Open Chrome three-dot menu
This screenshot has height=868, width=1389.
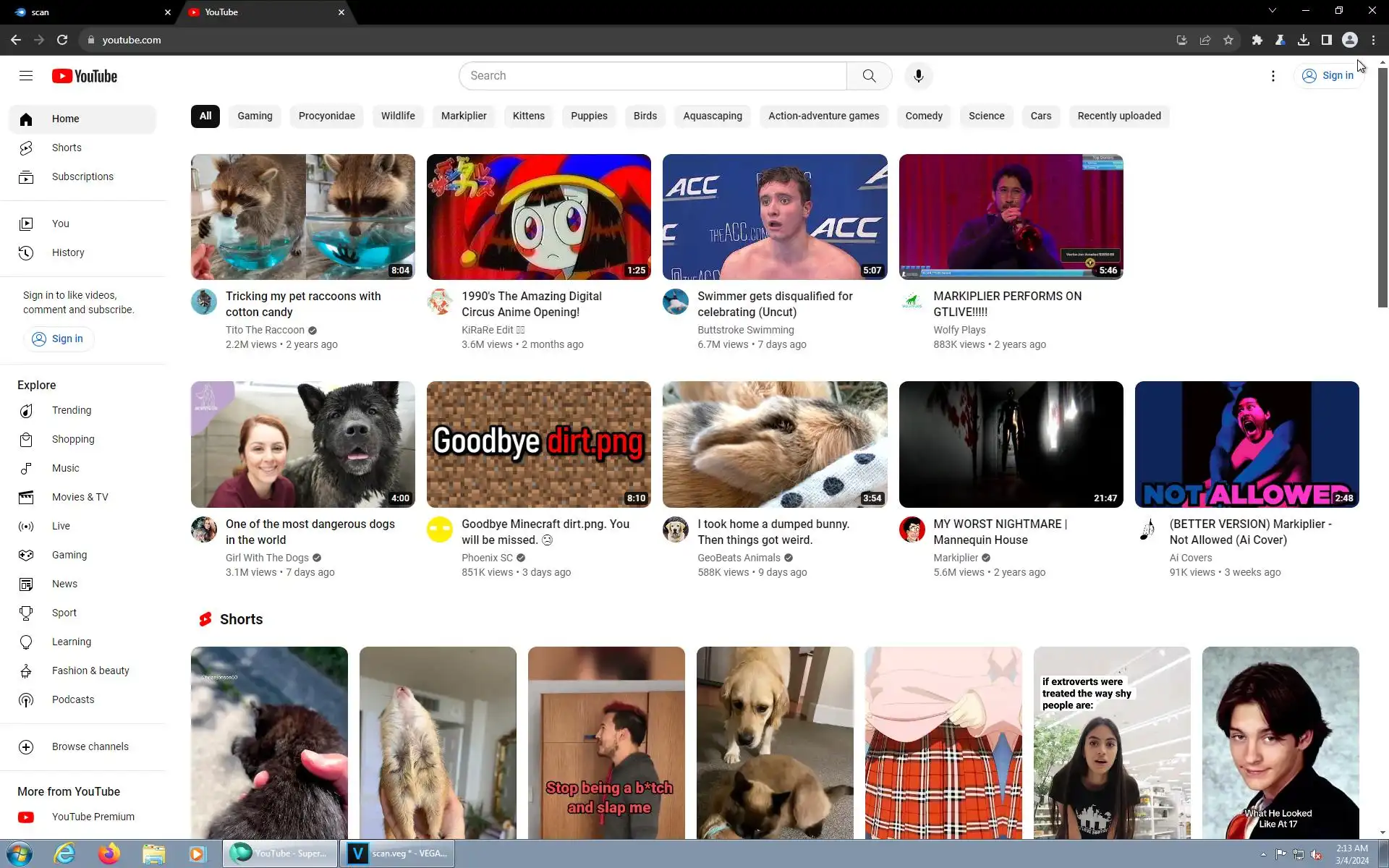pyautogui.click(x=1373, y=40)
